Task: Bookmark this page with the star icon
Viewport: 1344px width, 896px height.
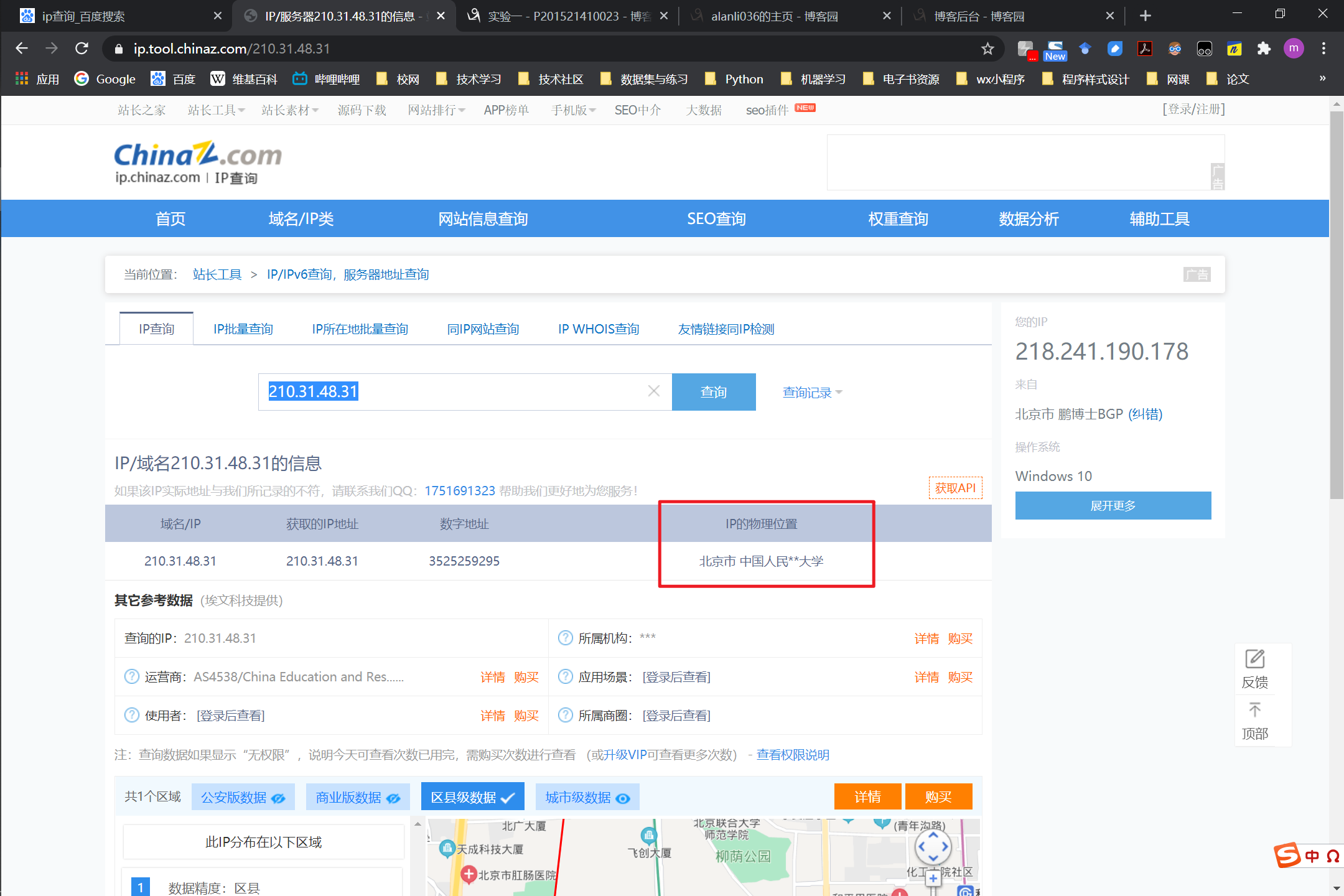Action: [x=987, y=49]
